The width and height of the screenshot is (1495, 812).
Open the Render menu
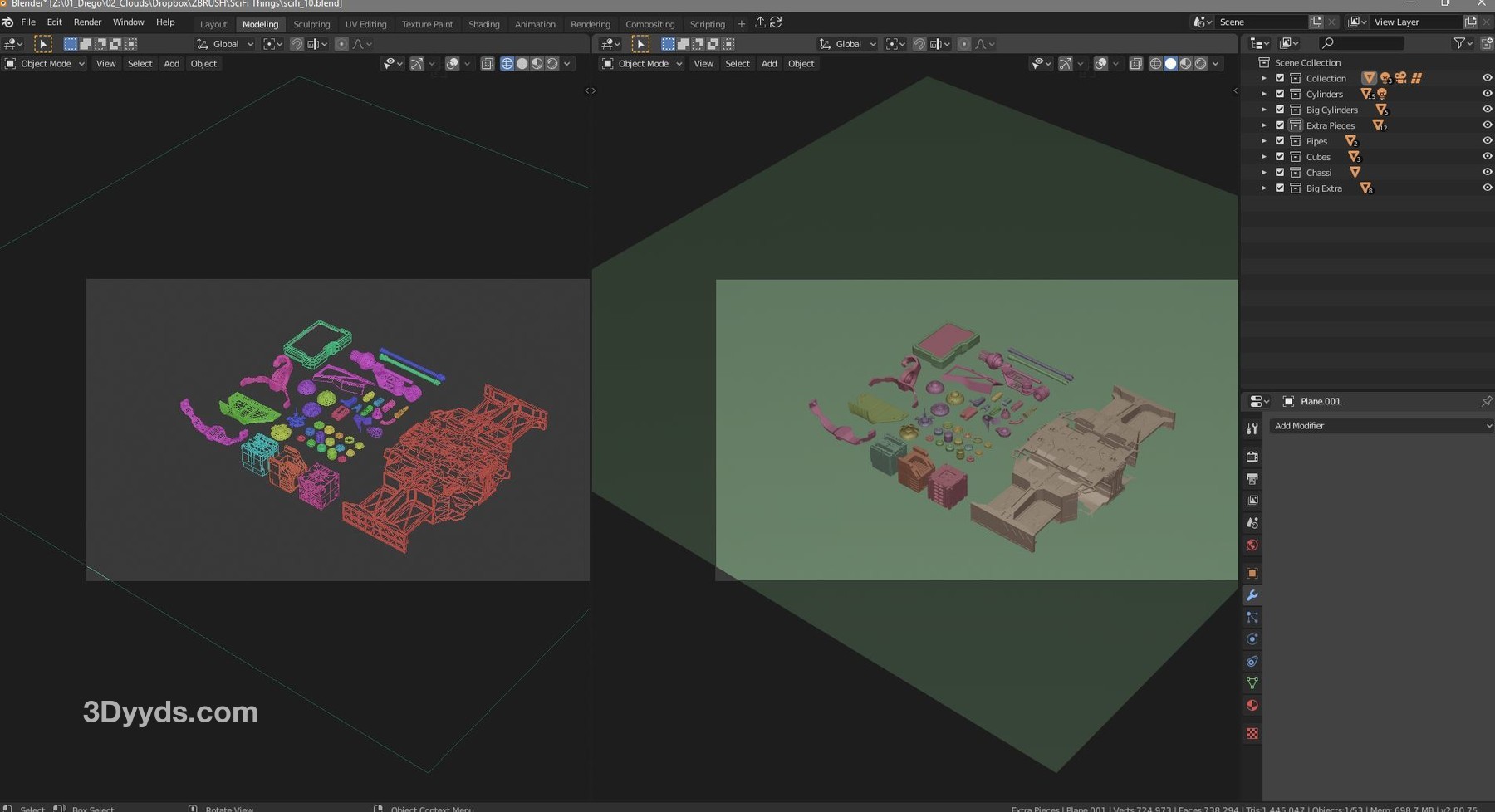pyautogui.click(x=87, y=22)
